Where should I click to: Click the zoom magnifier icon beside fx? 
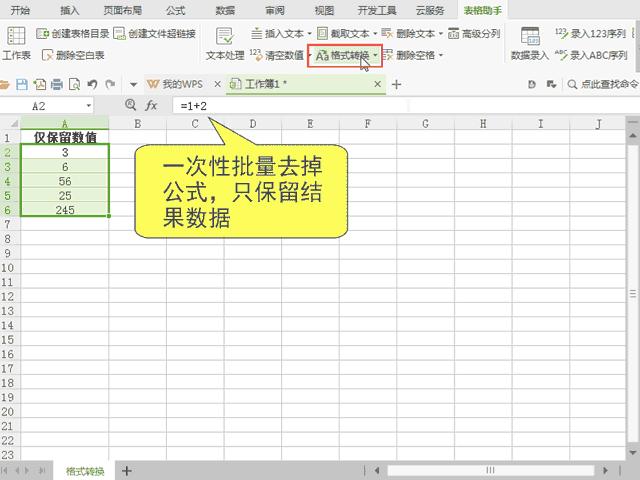pyautogui.click(x=131, y=105)
